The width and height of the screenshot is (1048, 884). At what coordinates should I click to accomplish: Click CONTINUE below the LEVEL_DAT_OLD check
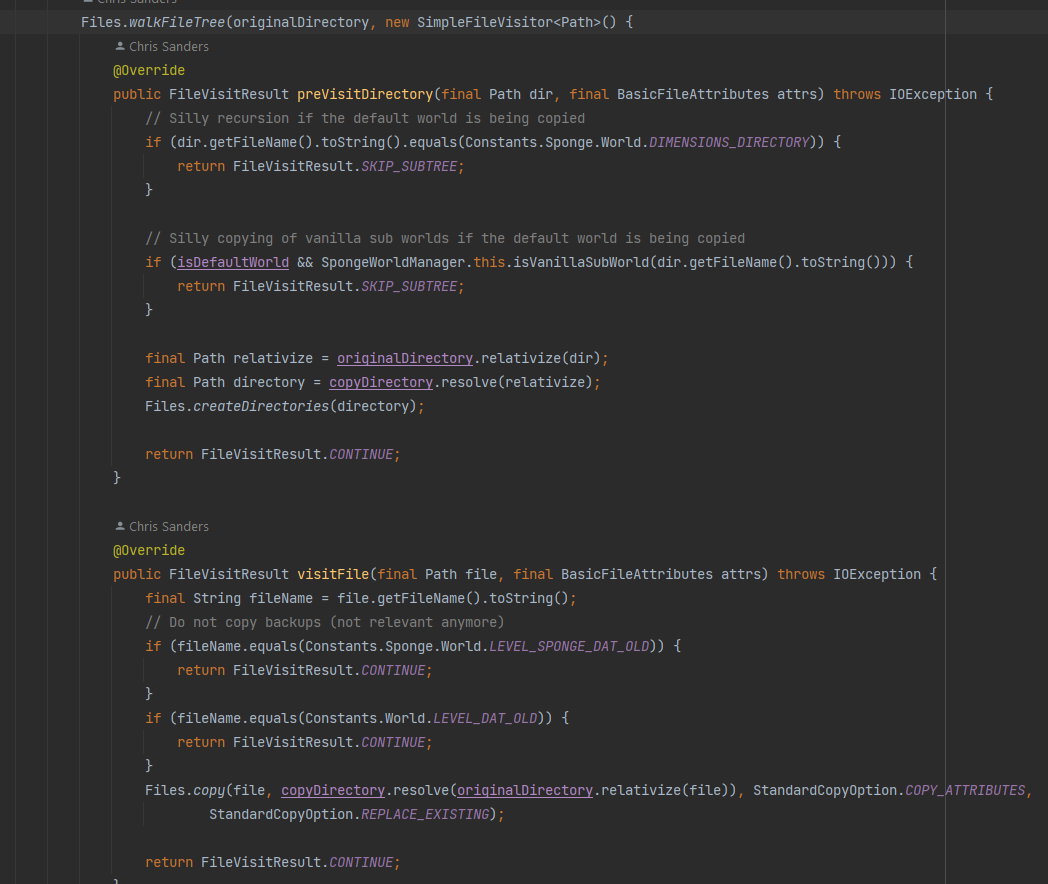point(393,742)
